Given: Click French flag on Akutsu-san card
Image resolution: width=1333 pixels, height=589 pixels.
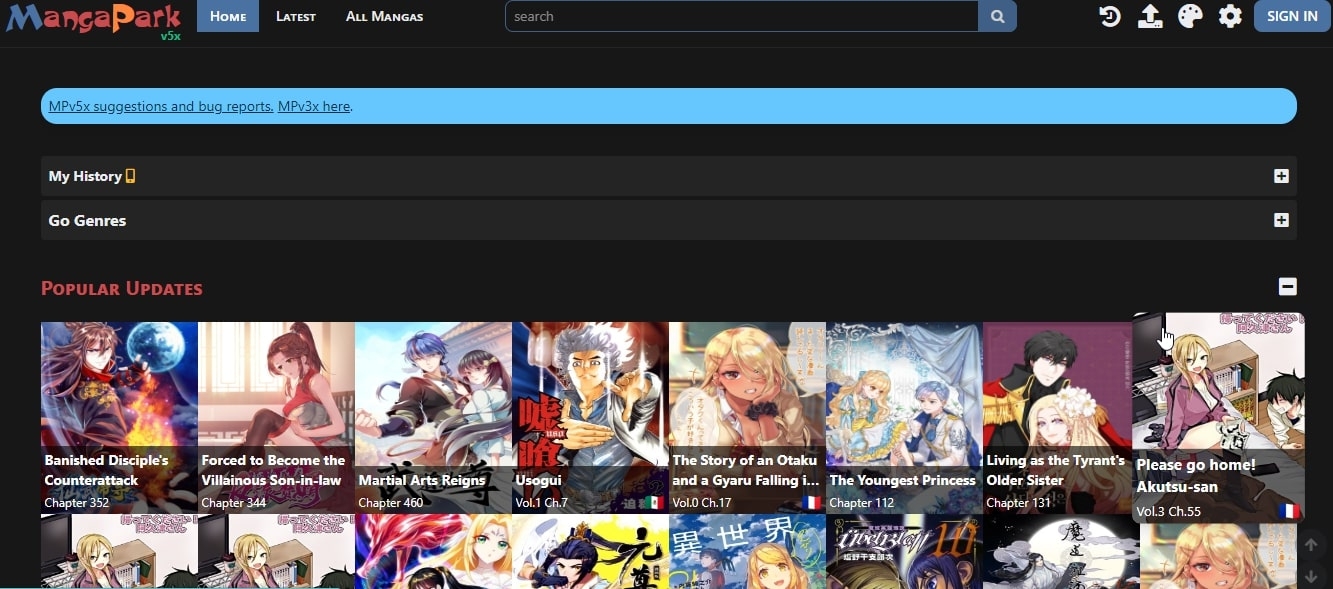Looking at the screenshot, I should pyautogui.click(x=1288, y=511).
